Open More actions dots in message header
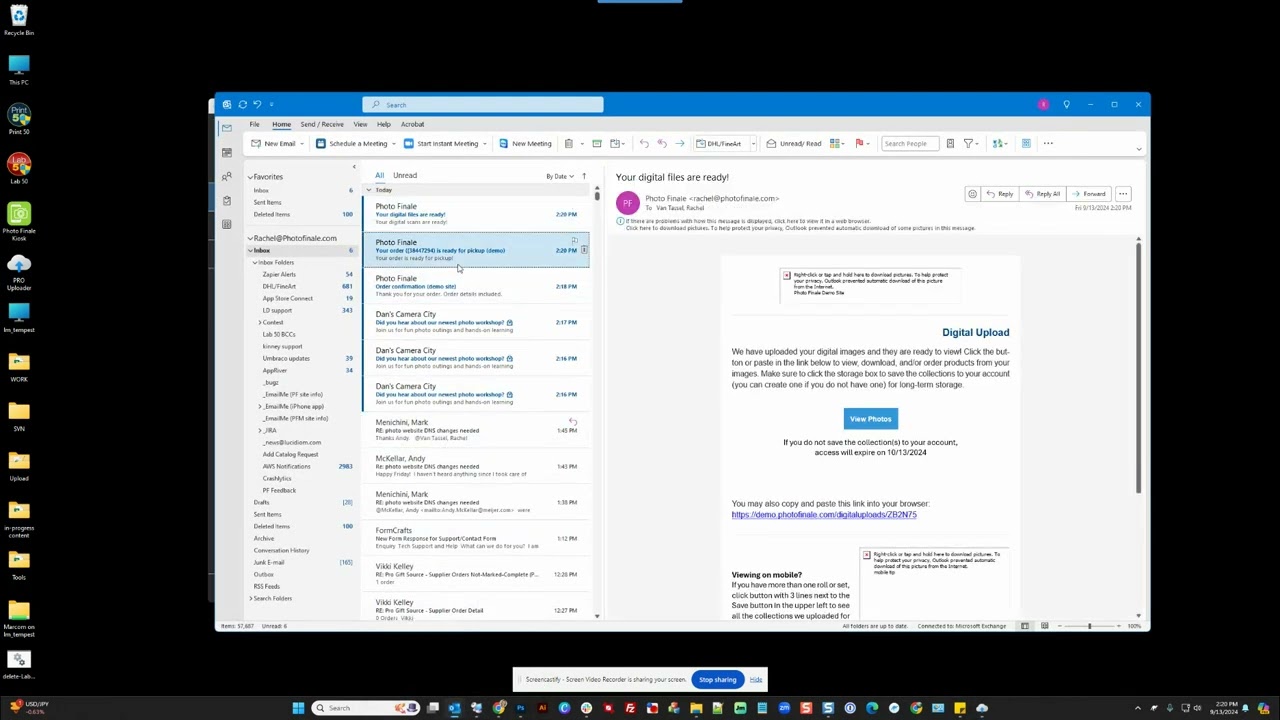 (1123, 194)
